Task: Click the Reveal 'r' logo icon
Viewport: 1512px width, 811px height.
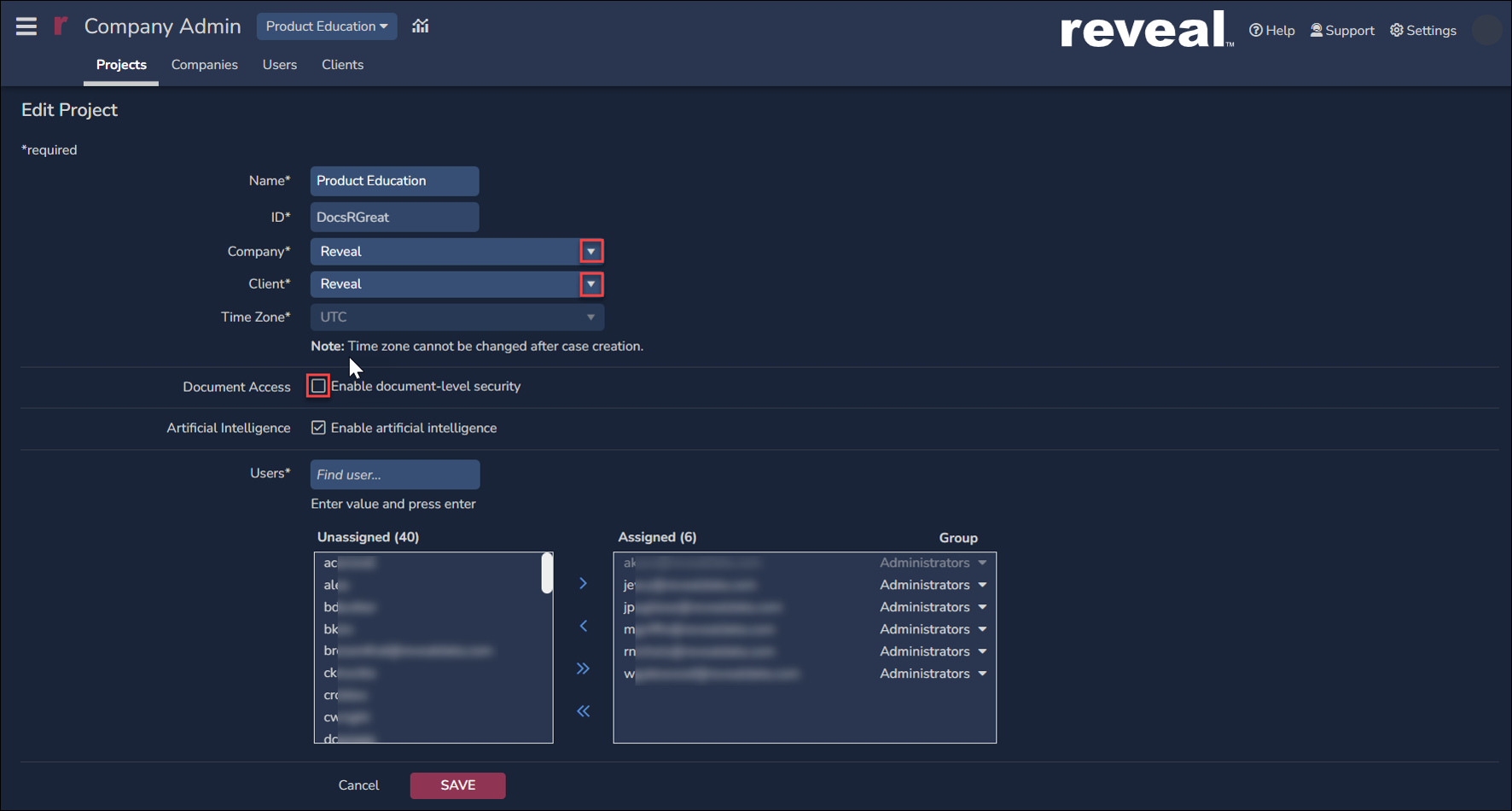Action: tap(60, 26)
